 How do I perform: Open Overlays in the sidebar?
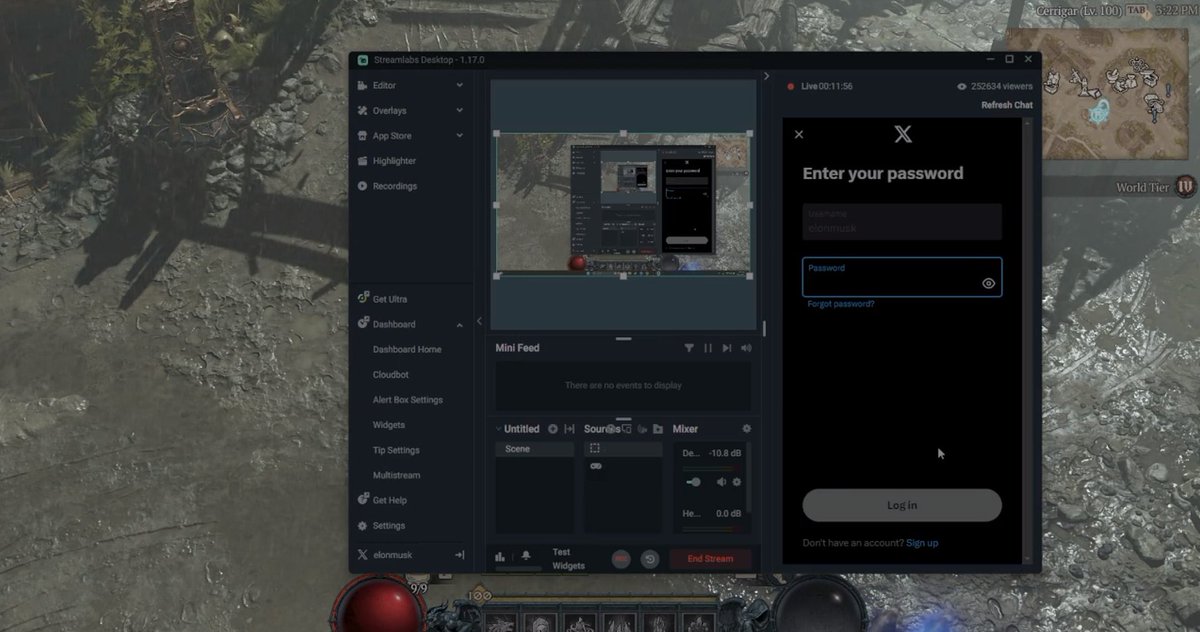pos(389,111)
